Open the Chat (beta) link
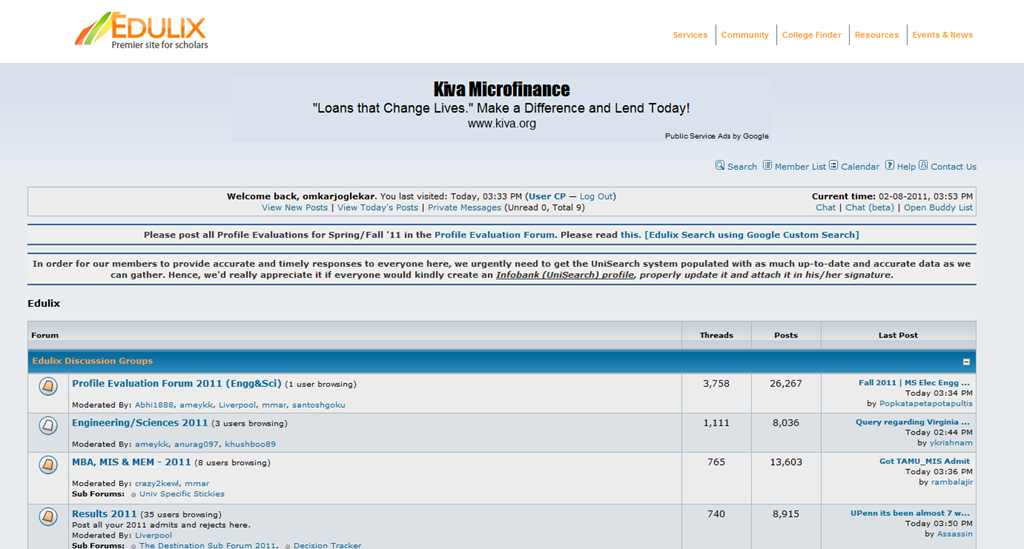Viewport: 1024px width, 549px height. pos(869,208)
